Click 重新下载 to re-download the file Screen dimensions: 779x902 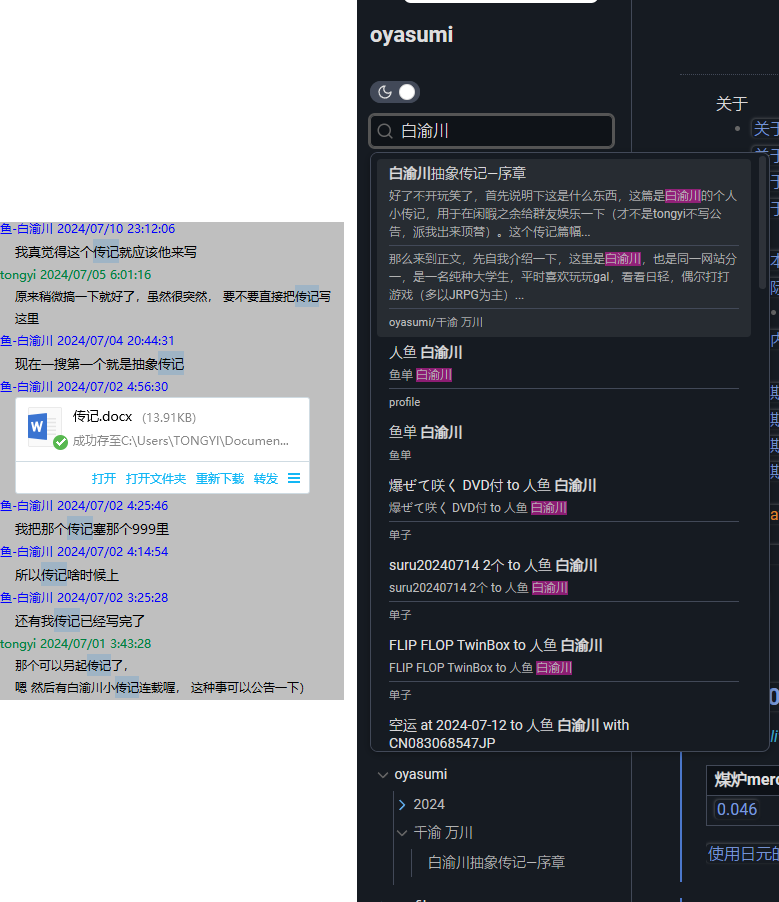(x=220, y=479)
